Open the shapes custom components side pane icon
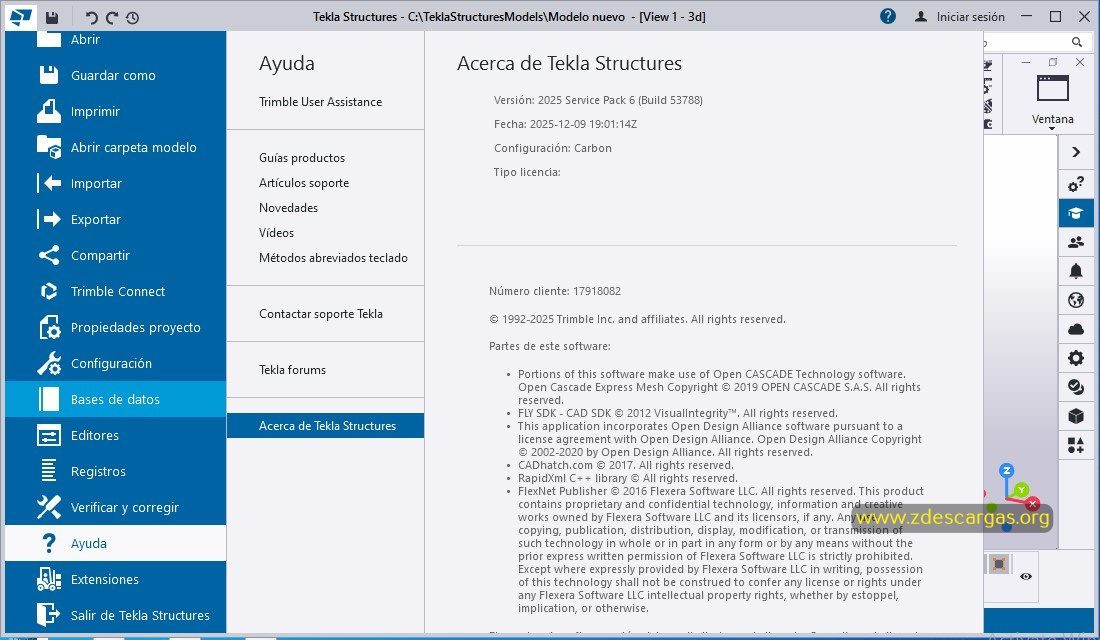The image size is (1100, 640). 1076,445
